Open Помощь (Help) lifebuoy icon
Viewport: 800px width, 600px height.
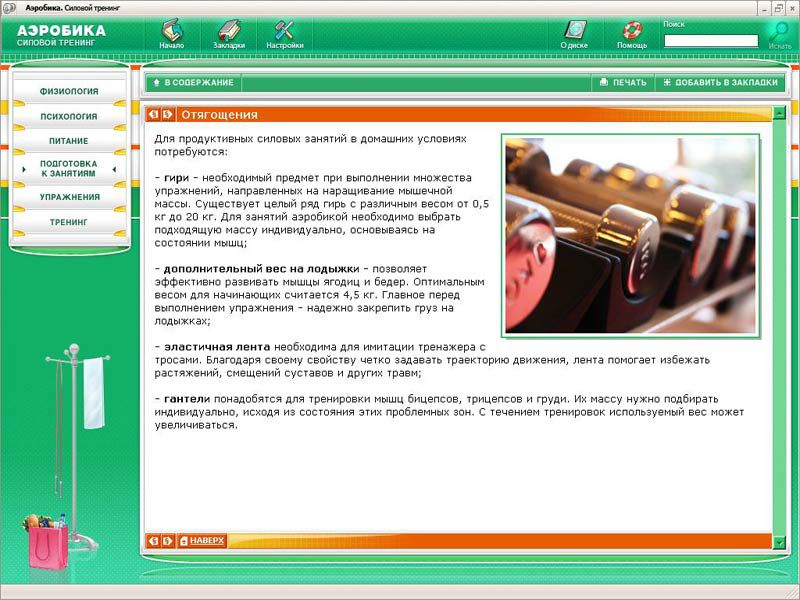[632, 30]
